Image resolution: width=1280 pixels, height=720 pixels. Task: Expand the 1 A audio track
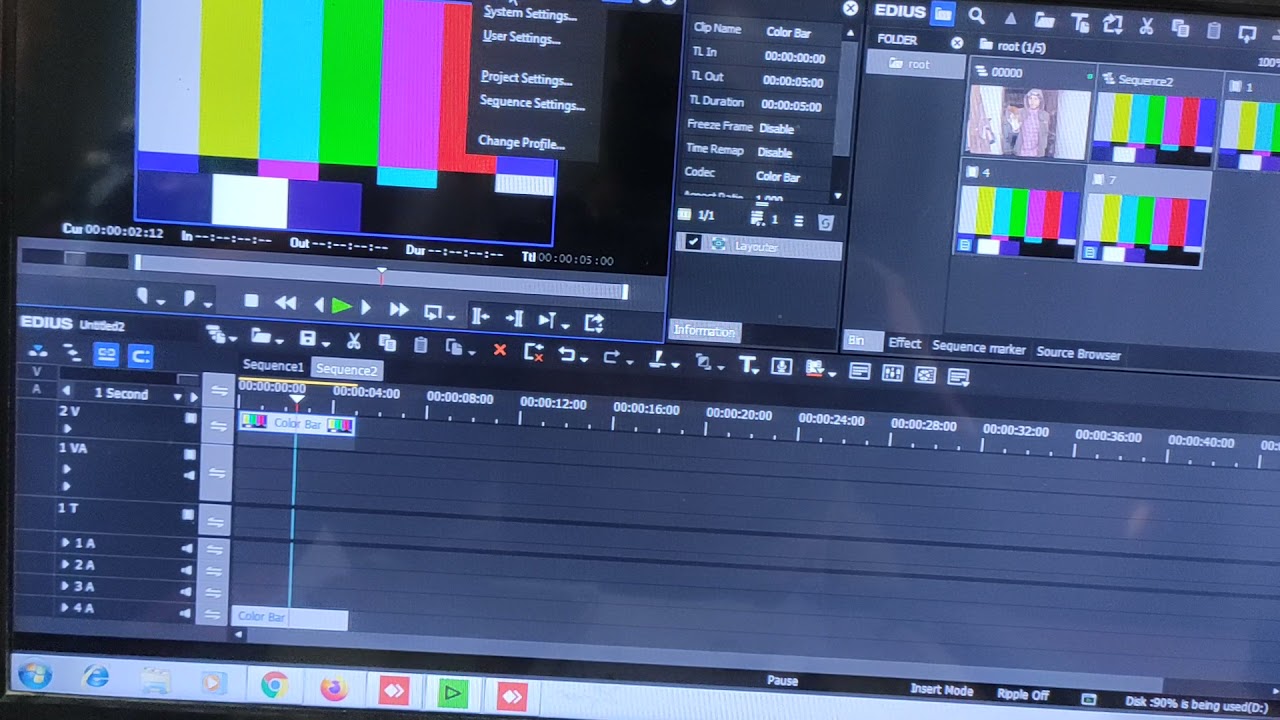click(66, 542)
